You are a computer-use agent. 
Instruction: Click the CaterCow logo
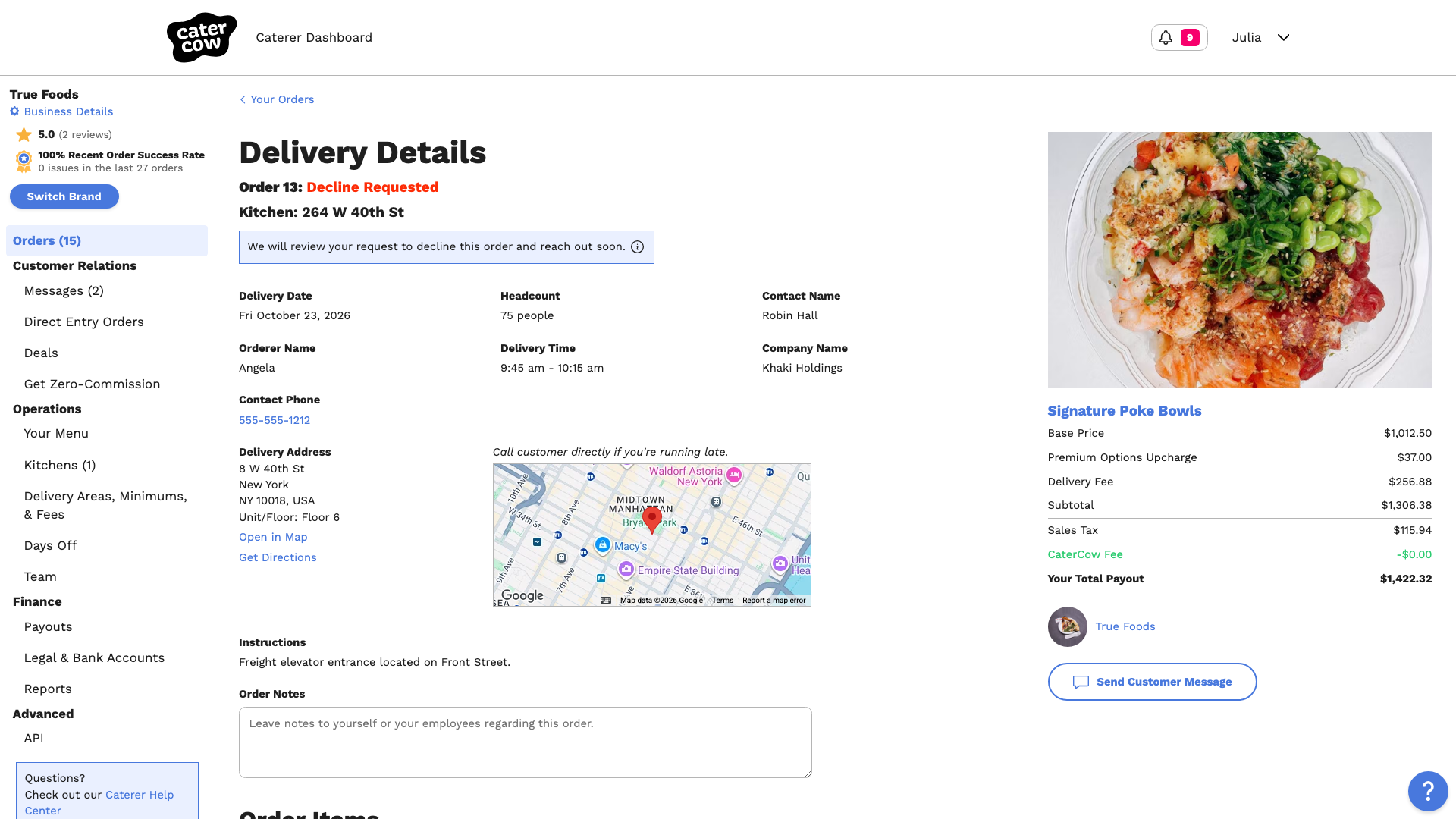point(201,37)
